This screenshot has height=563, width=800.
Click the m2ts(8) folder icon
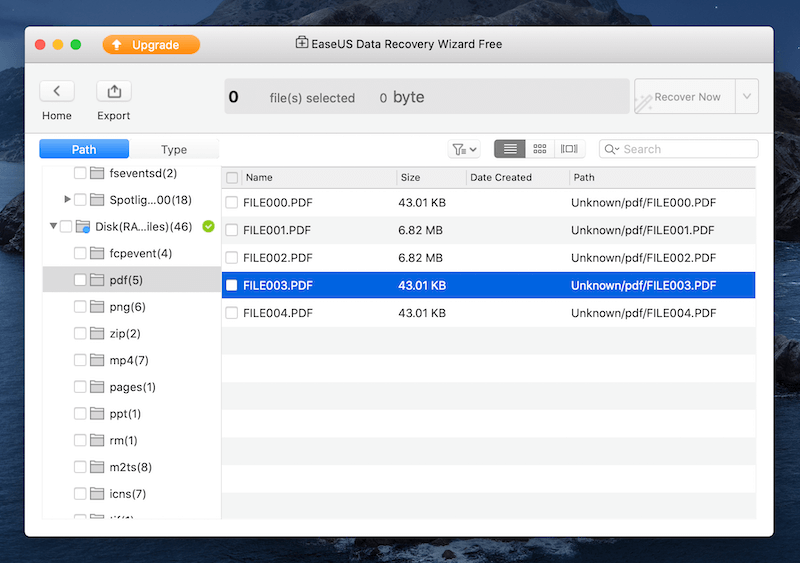click(x=97, y=467)
